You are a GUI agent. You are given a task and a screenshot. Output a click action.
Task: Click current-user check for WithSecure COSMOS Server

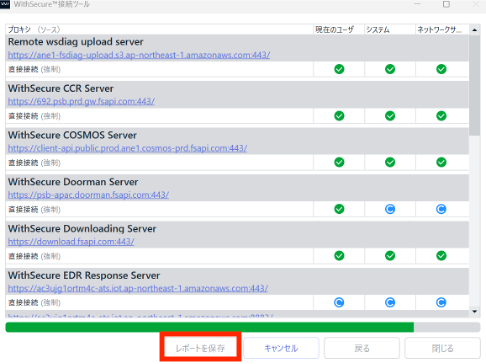(x=339, y=162)
